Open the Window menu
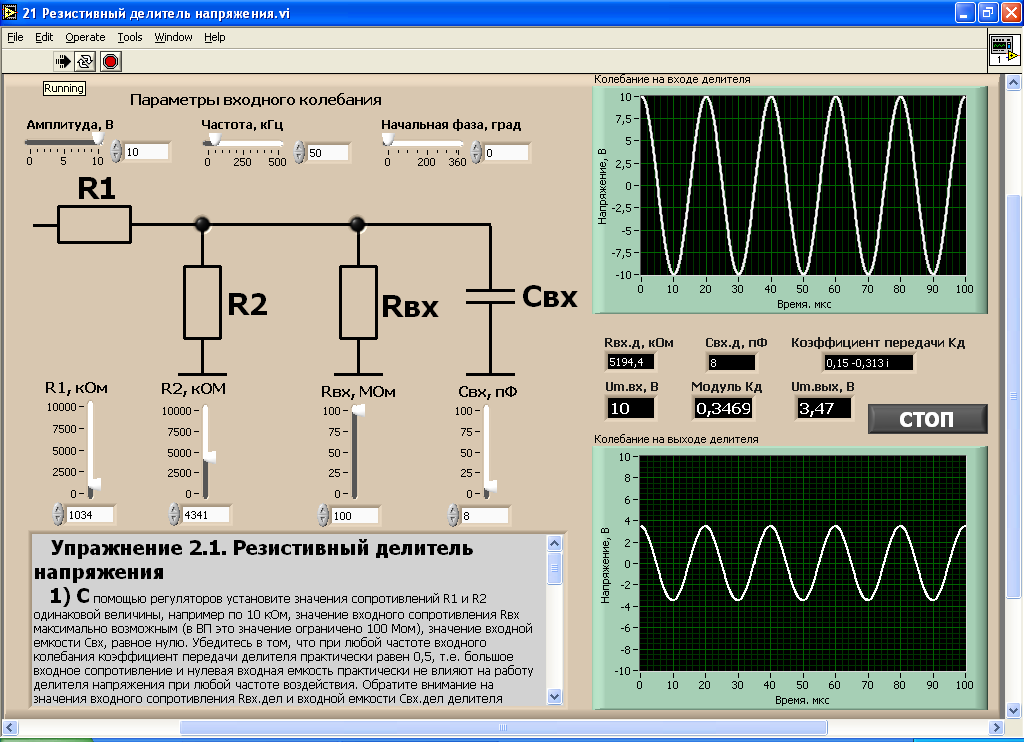 coord(173,37)
